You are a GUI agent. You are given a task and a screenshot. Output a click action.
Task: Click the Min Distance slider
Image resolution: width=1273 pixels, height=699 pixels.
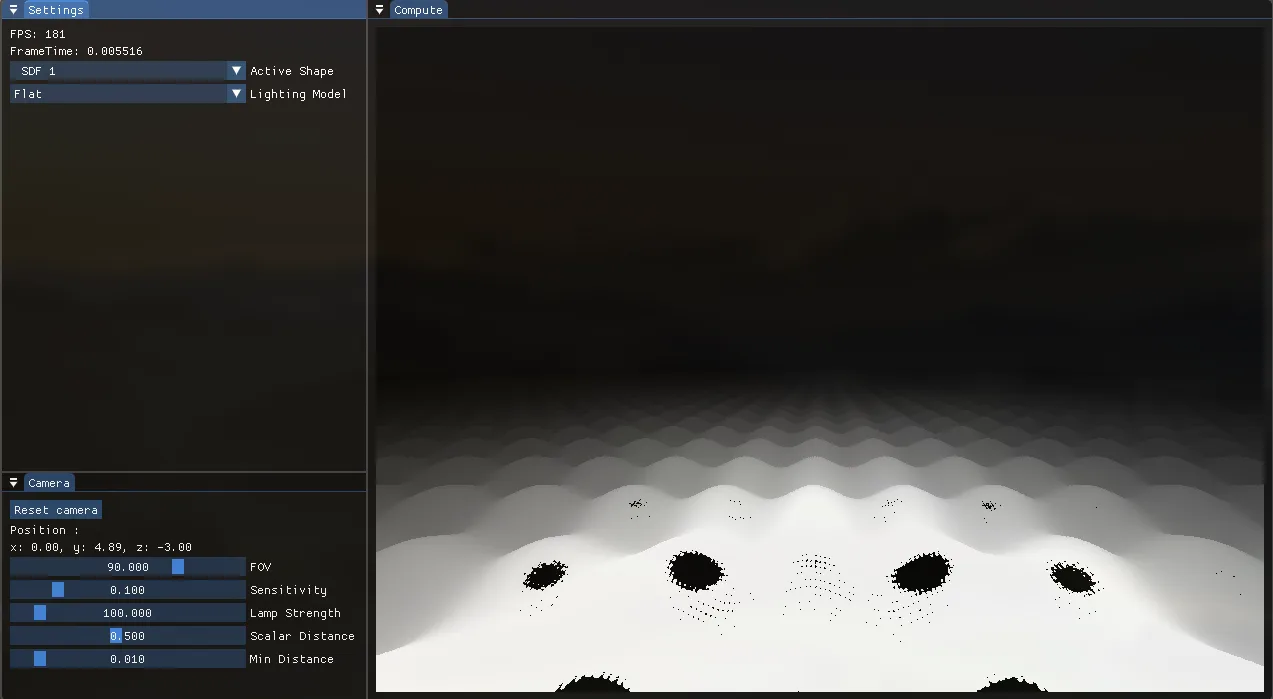[128, 659]
